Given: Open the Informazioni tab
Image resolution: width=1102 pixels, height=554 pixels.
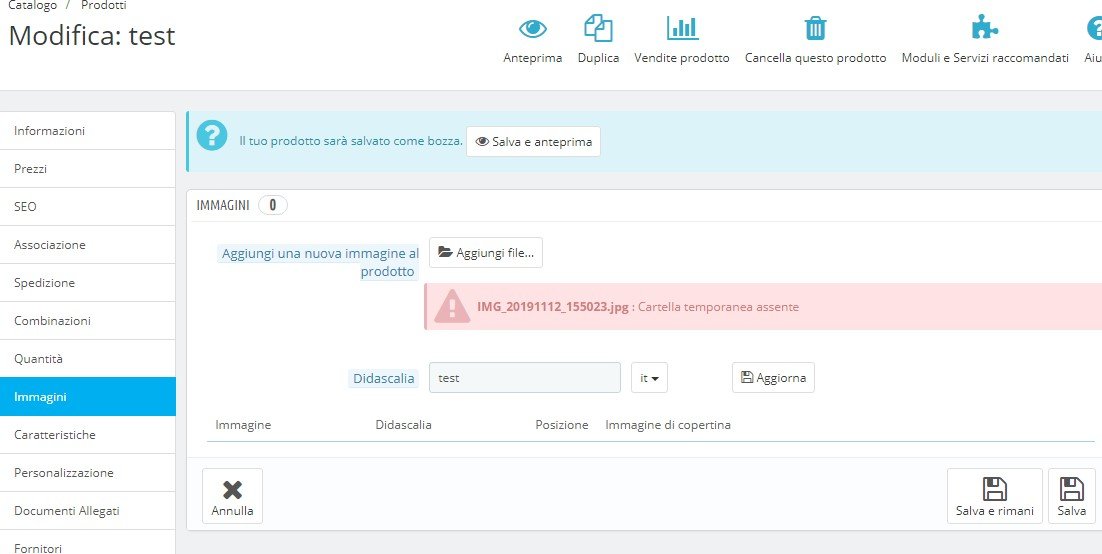Looking at the screenshot, I should pyautogui.click(x=87, y=131).
